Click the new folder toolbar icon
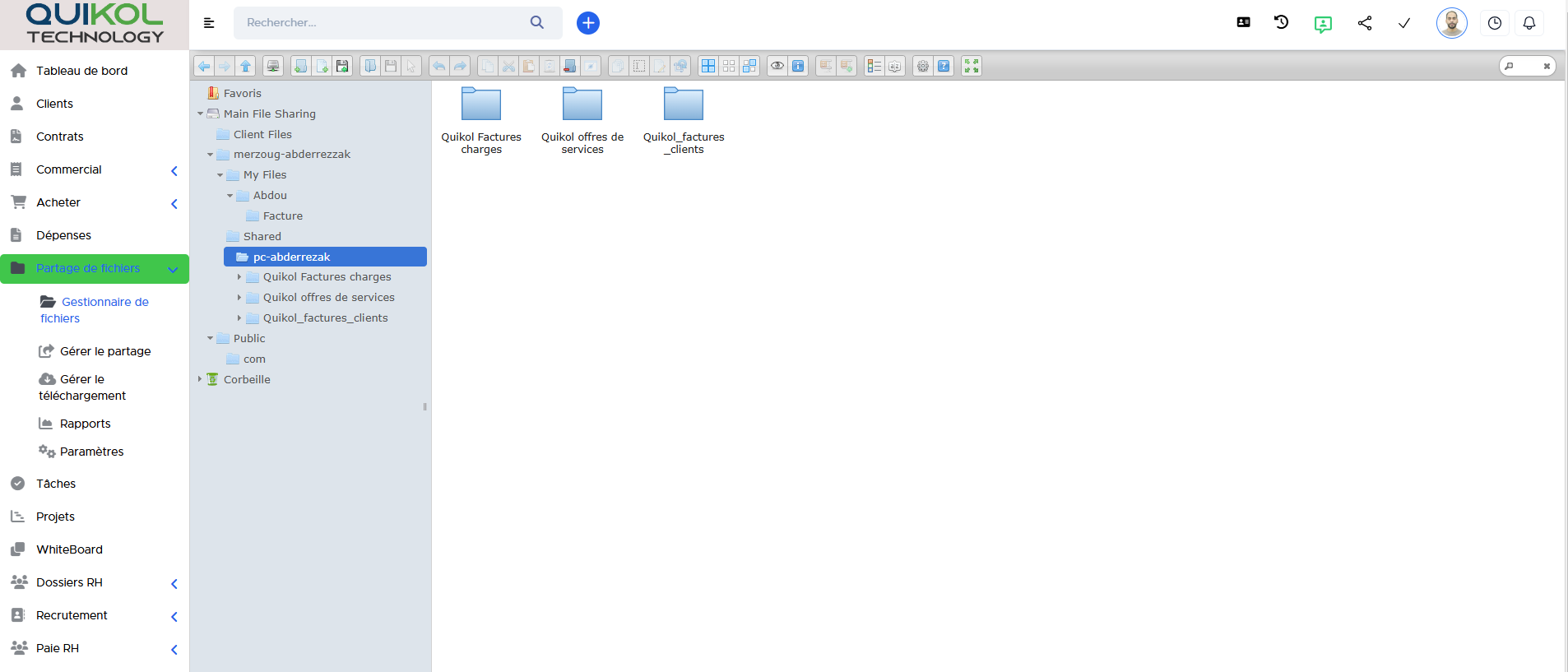The height and width of the screenshot is (672, 1568). [x=301, y=67]
